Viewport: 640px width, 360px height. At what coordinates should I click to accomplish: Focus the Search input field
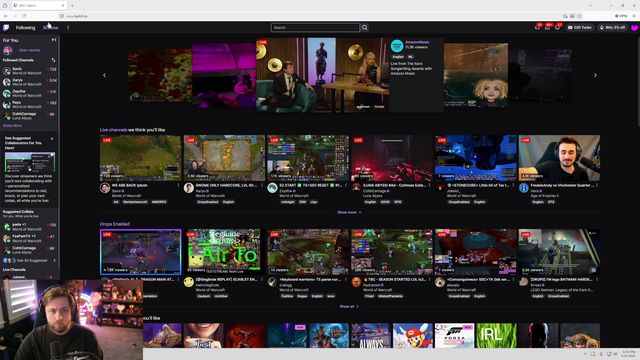315,28
